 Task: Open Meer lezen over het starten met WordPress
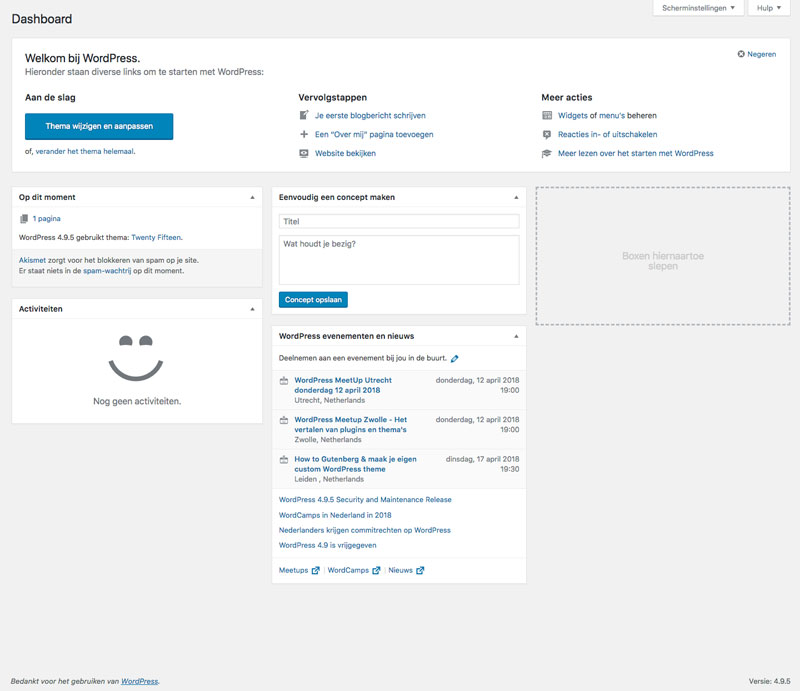[635, 153]
